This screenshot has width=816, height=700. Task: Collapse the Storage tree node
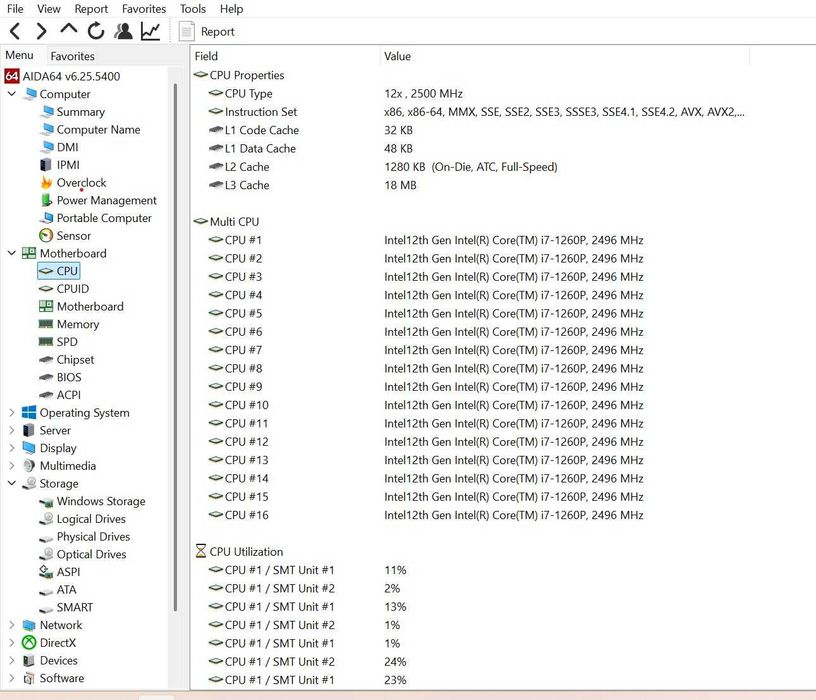[x=11, y=483]
